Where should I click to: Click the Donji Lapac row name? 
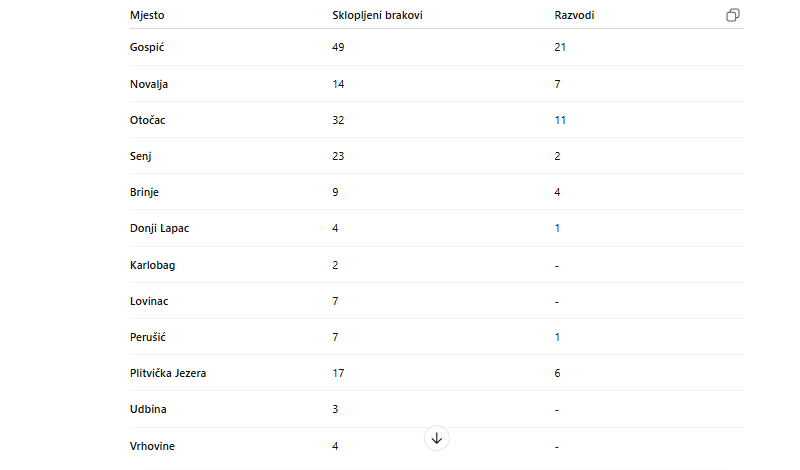159,228
